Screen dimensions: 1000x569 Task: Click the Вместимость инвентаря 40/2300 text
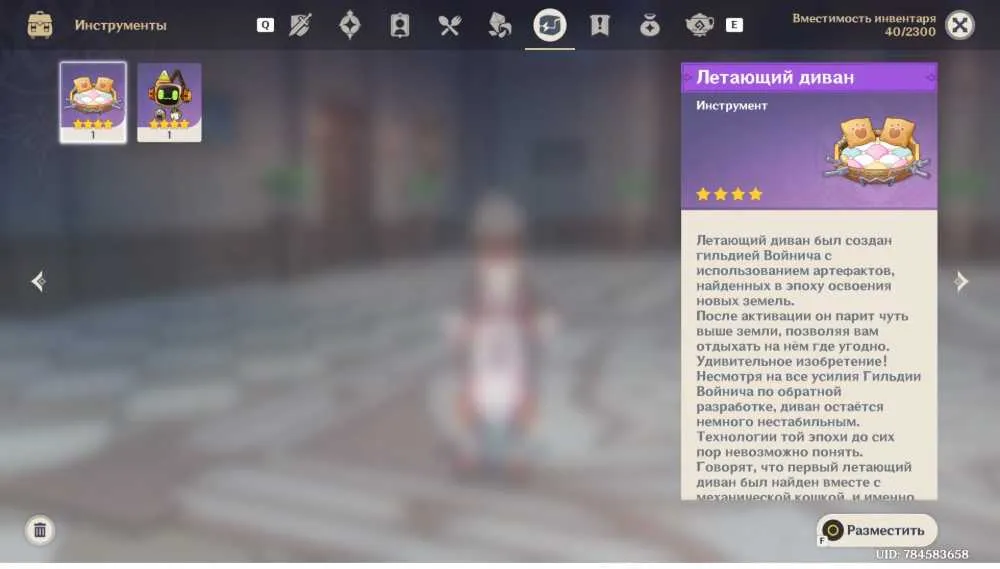tap(864, 25)
